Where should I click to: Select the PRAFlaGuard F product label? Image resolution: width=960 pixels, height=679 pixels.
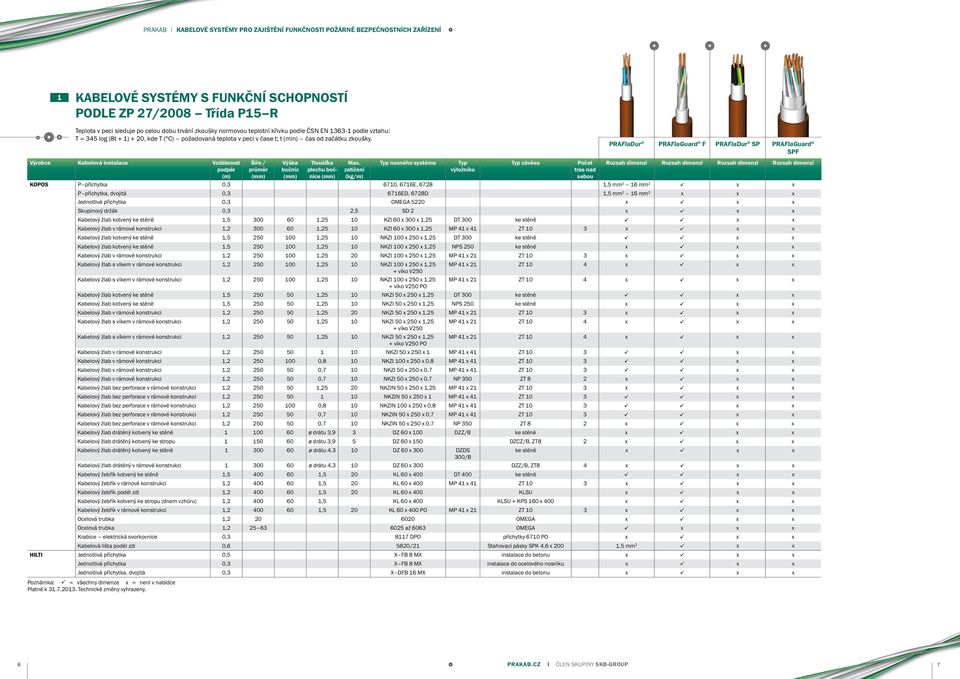pyautogui.click(x=681, y=144)
